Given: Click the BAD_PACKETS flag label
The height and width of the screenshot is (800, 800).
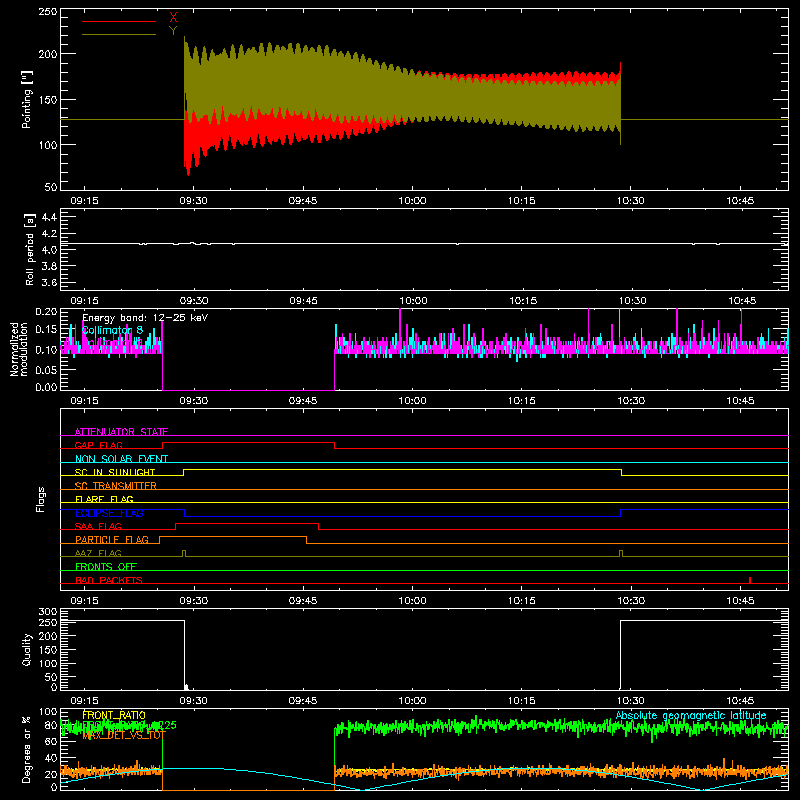Looking at the screenshot, I should point(109,580).
